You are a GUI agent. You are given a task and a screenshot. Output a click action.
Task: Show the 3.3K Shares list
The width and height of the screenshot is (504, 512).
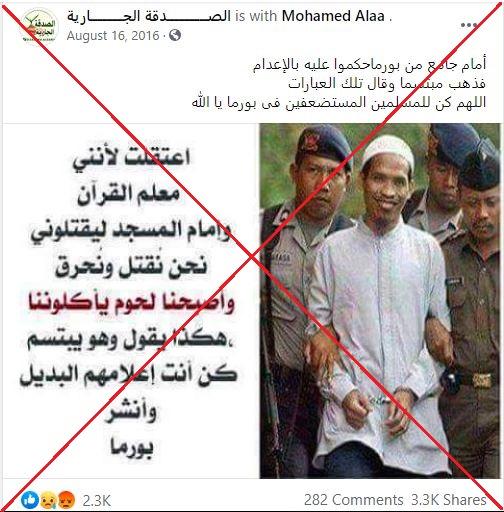tap(449, 500)
